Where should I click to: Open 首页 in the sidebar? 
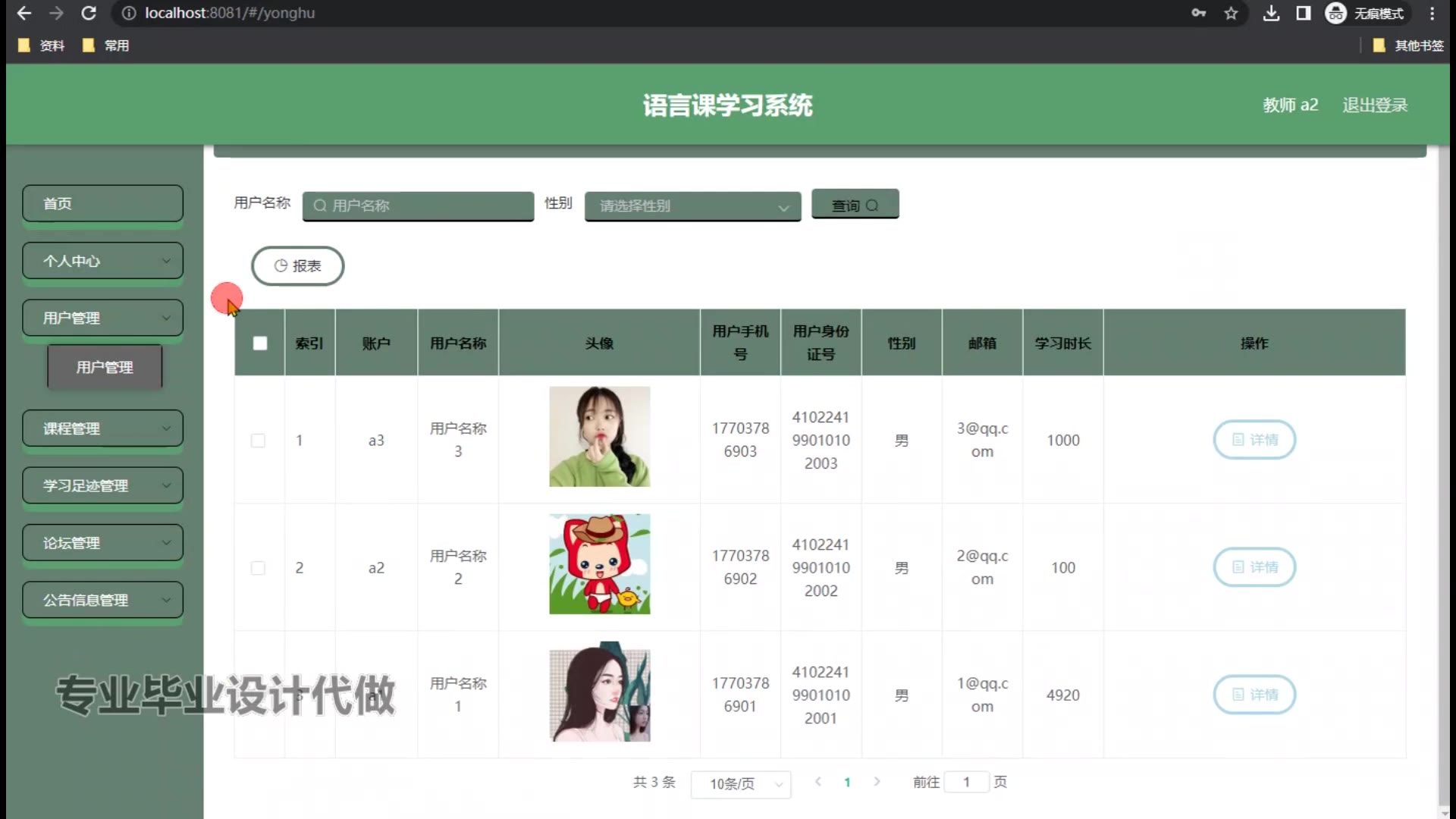click(x=102, y=203)
